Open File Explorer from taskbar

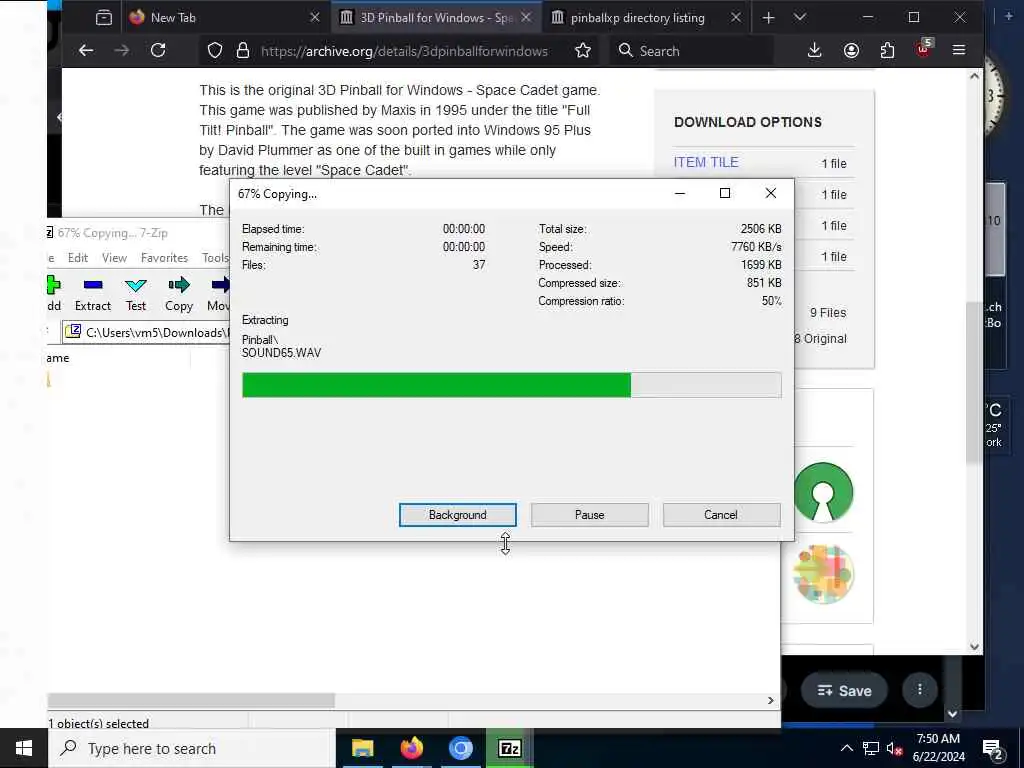(x=362, y=748)
